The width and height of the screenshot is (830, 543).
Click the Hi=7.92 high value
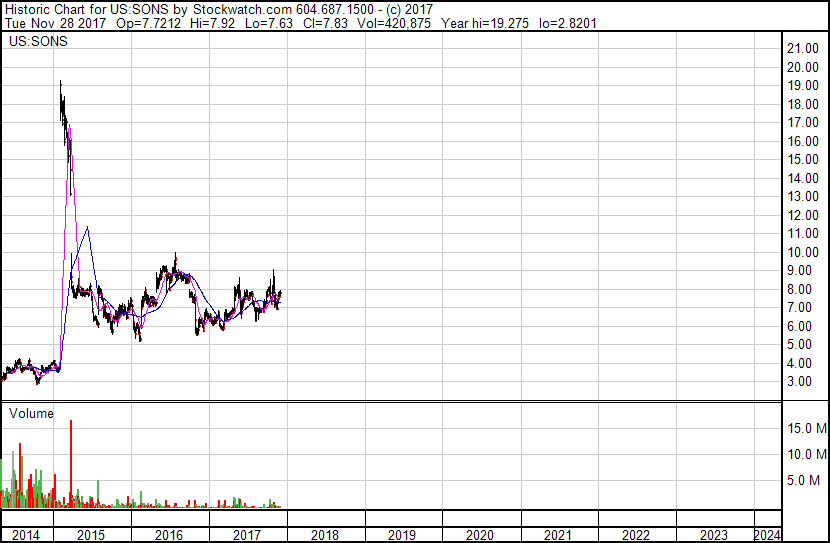click(213, 23)
